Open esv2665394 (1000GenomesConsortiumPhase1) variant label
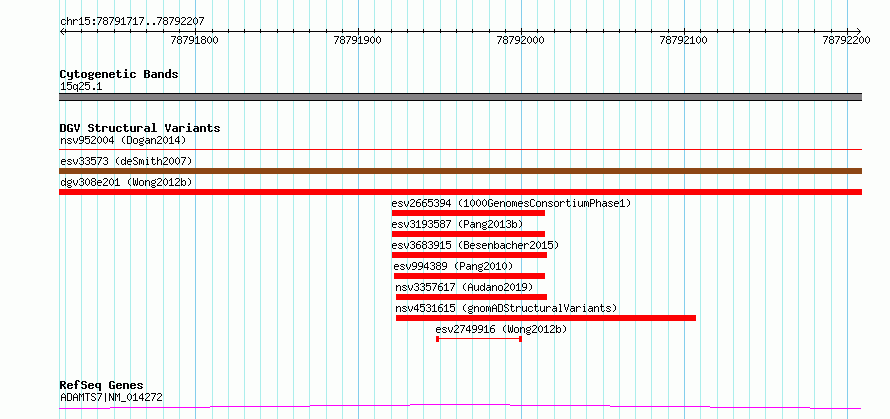 point(511,203)
